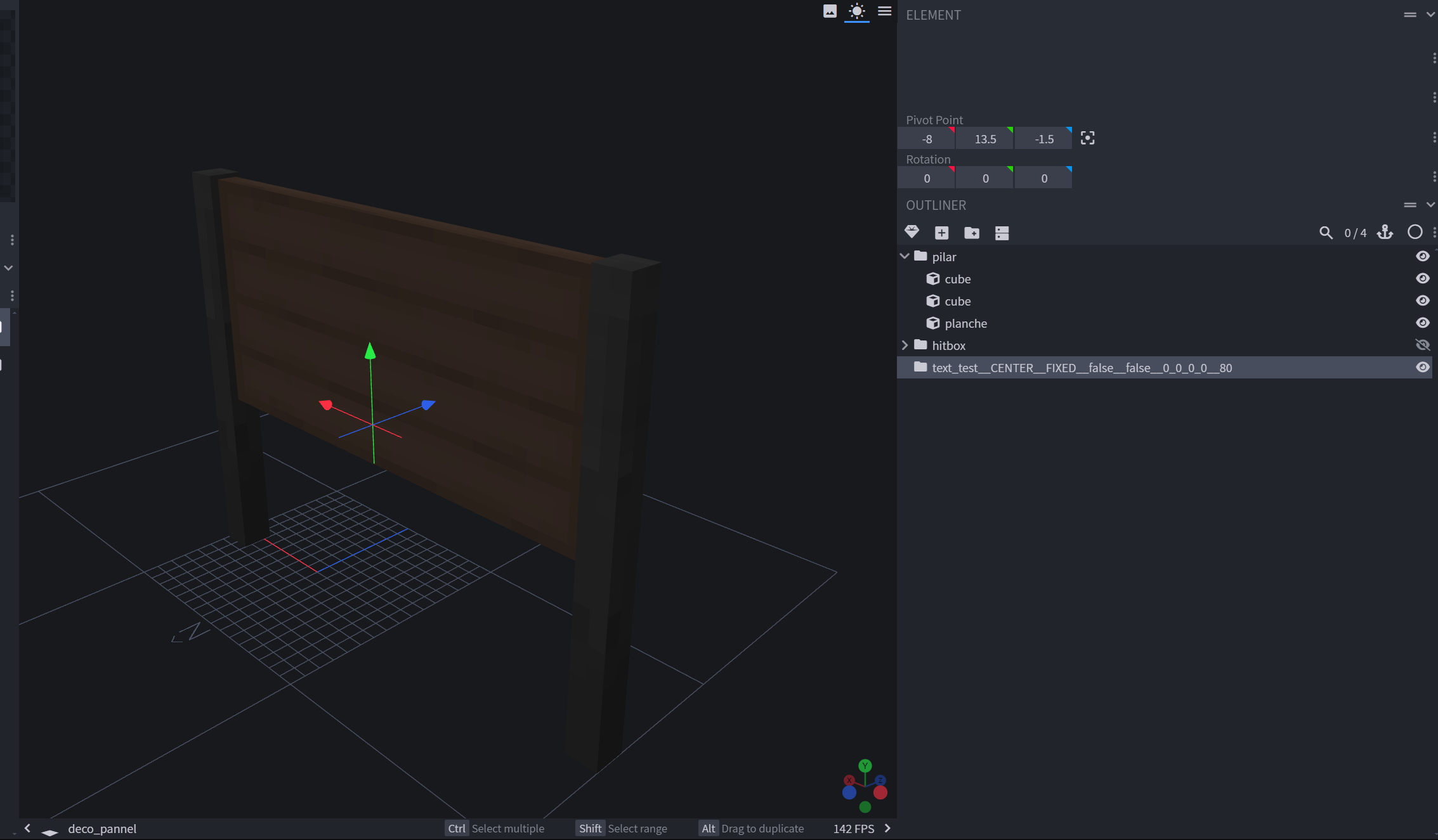1438x840 pixels.
Task: Click the planche cube icon
Action: point(933,323)
